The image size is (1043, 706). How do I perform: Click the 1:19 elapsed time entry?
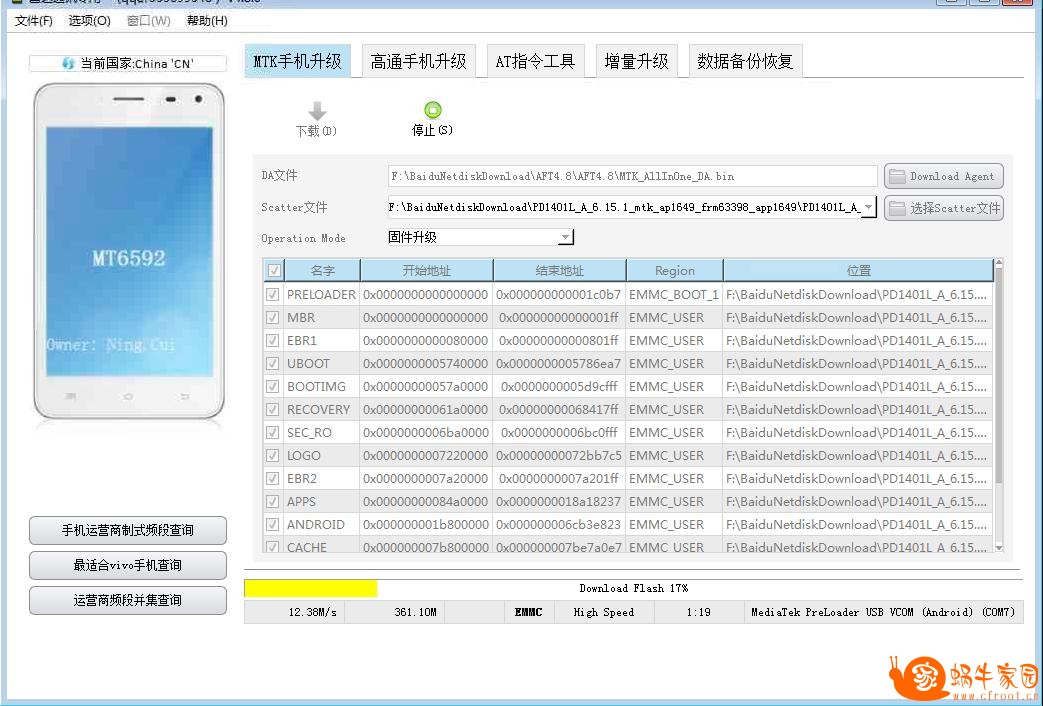[698, 612]
